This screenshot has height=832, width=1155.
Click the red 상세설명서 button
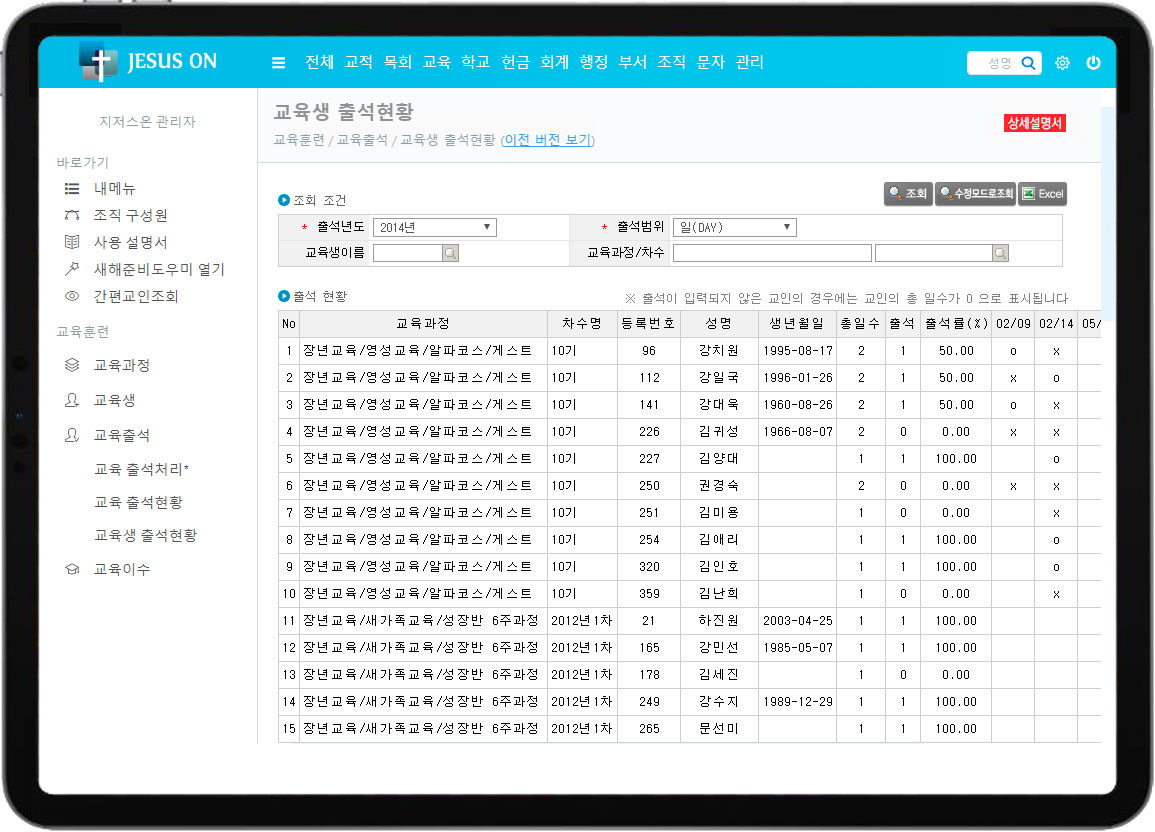[x=1035, y=123]
